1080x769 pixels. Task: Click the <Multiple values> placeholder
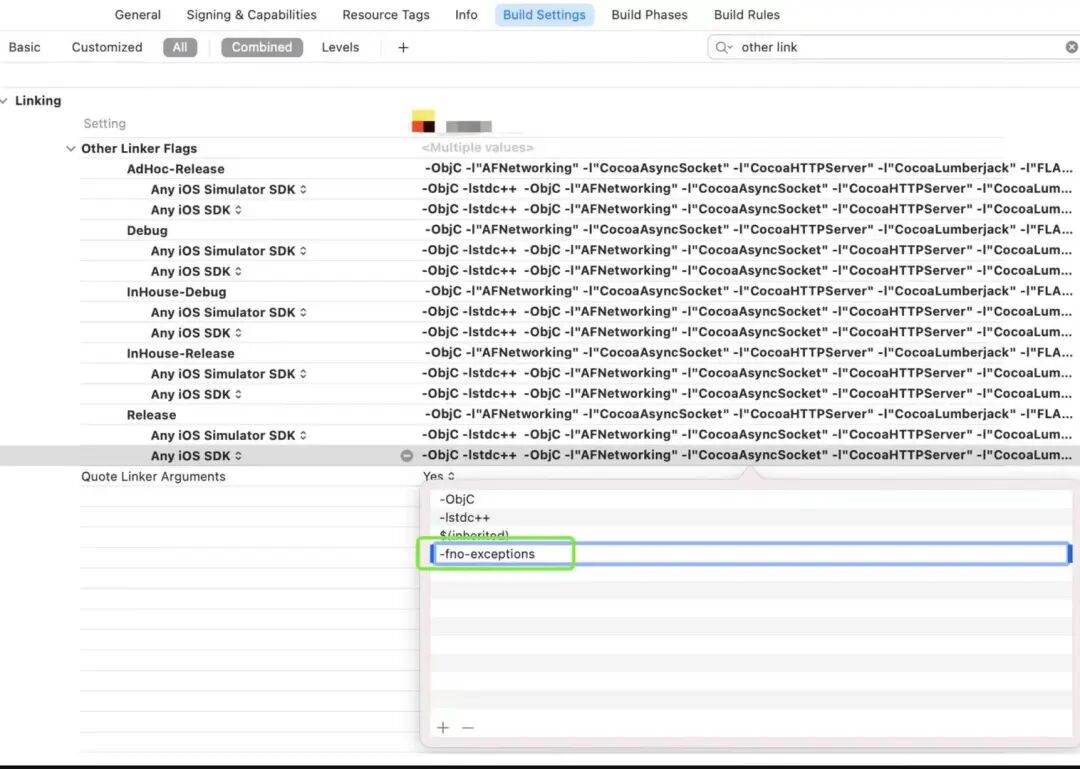pyautogui.click(x=477, y=147)
